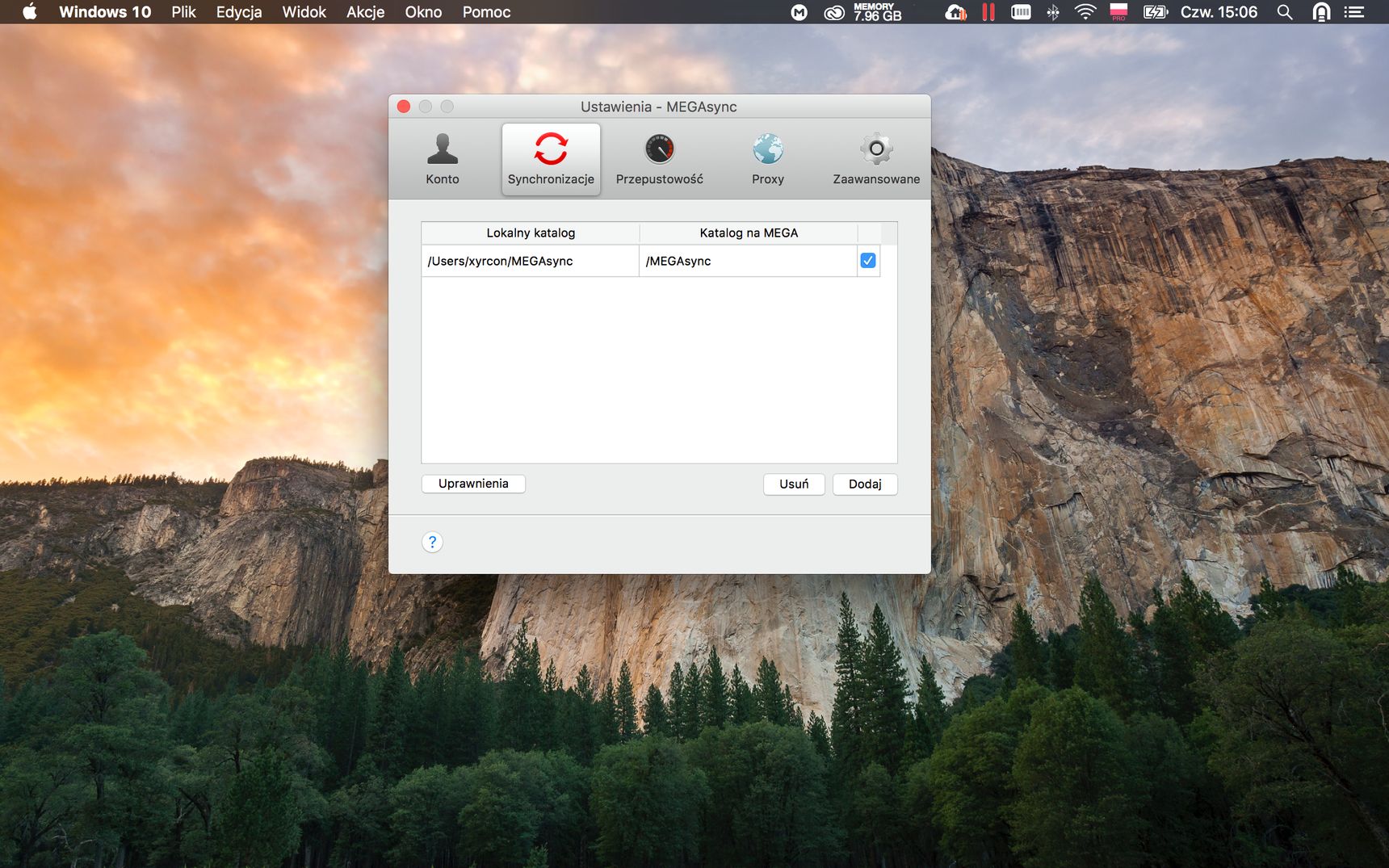Screen dimensions: 1389x868
Task: Open the battery status menu
Action: [x=1156, y=12]
